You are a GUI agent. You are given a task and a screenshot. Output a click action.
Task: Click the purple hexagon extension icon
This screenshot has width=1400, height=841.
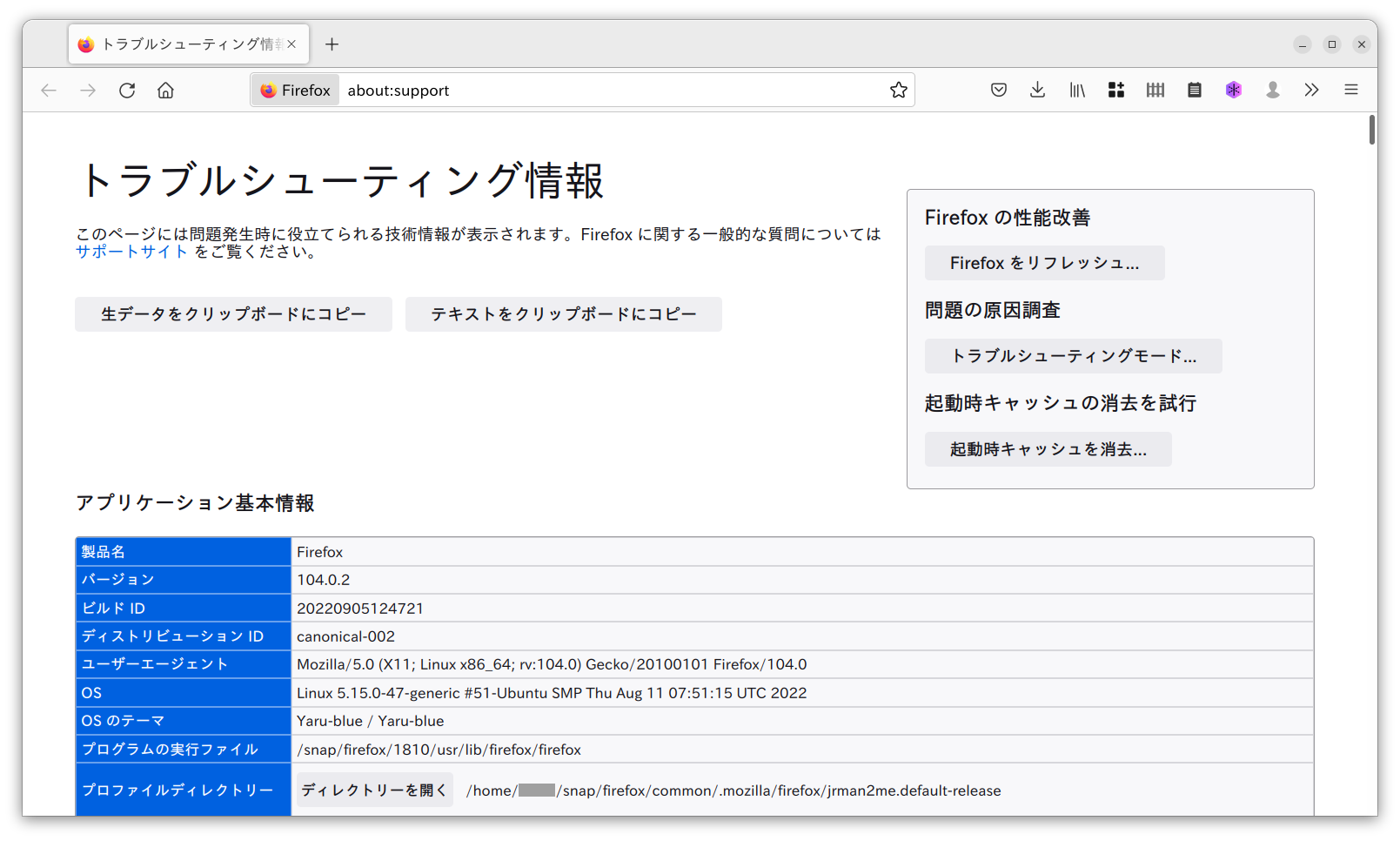point(1234,90)
